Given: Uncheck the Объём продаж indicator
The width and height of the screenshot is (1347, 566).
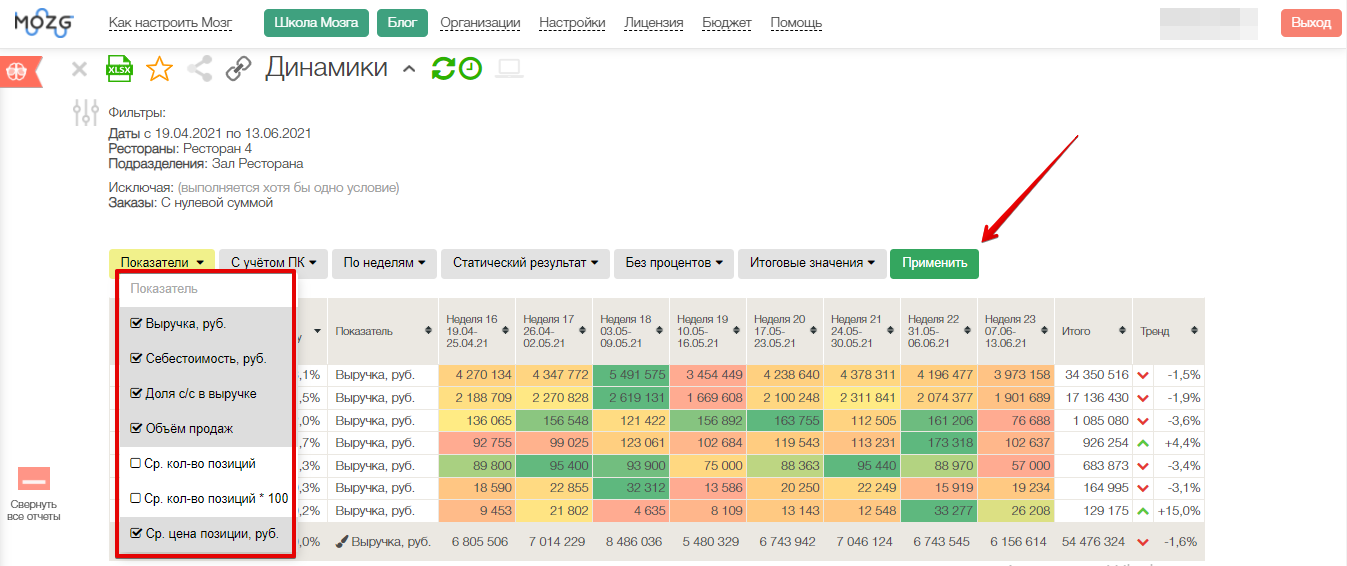Looking at the screenshot, I should point(136,429).
